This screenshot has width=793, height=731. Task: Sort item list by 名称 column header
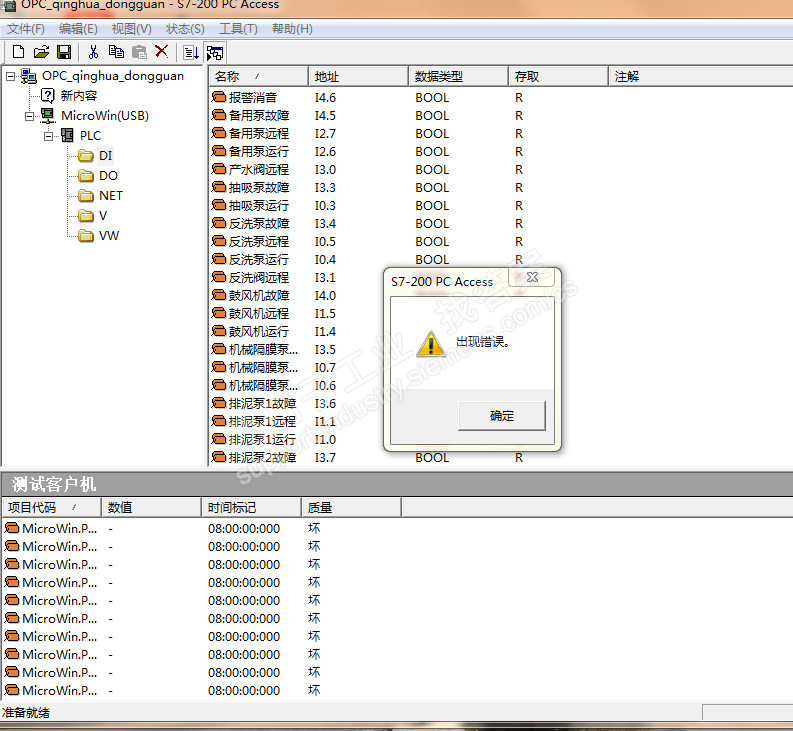click(x=258, y=76)
